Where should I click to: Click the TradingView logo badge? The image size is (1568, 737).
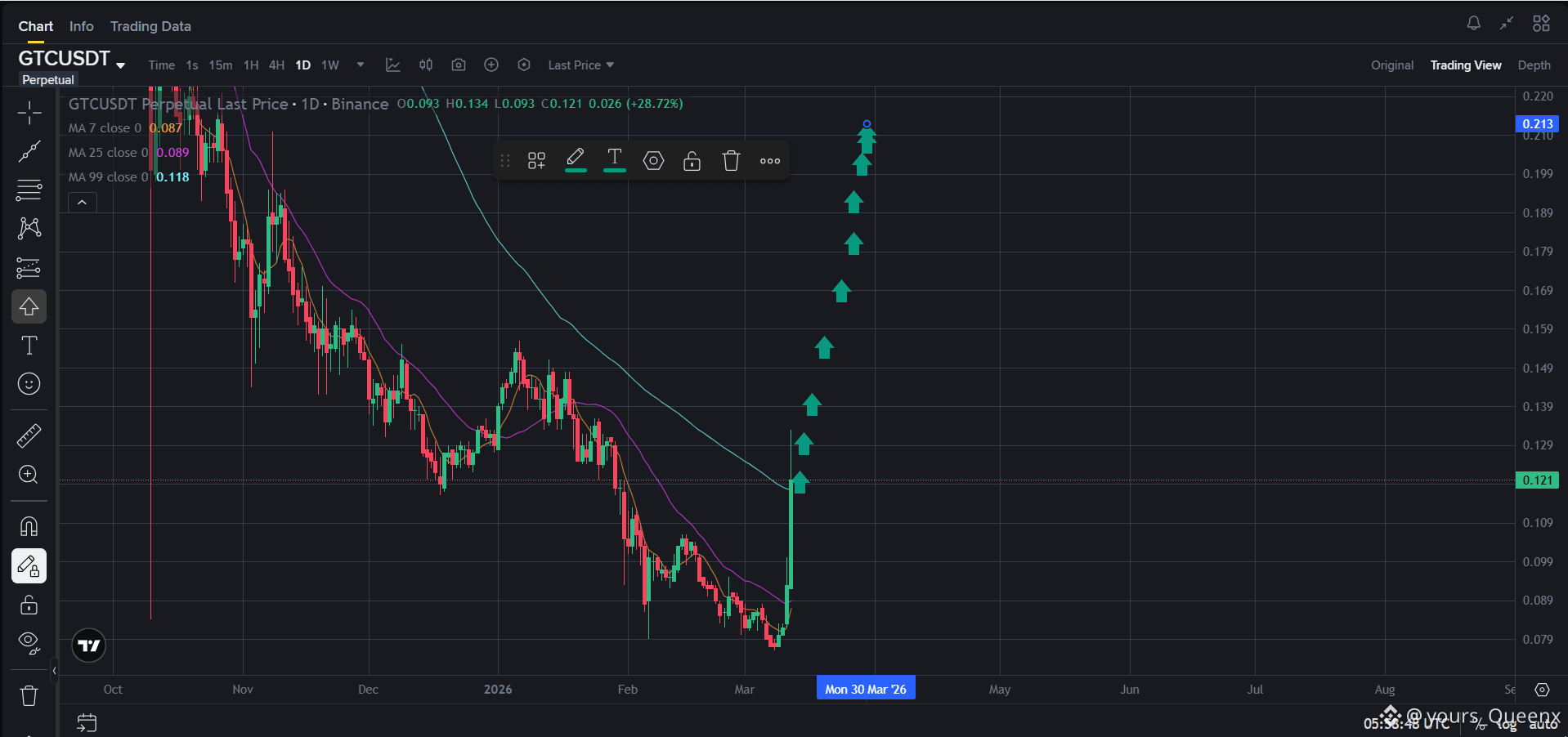pos(89,645)
